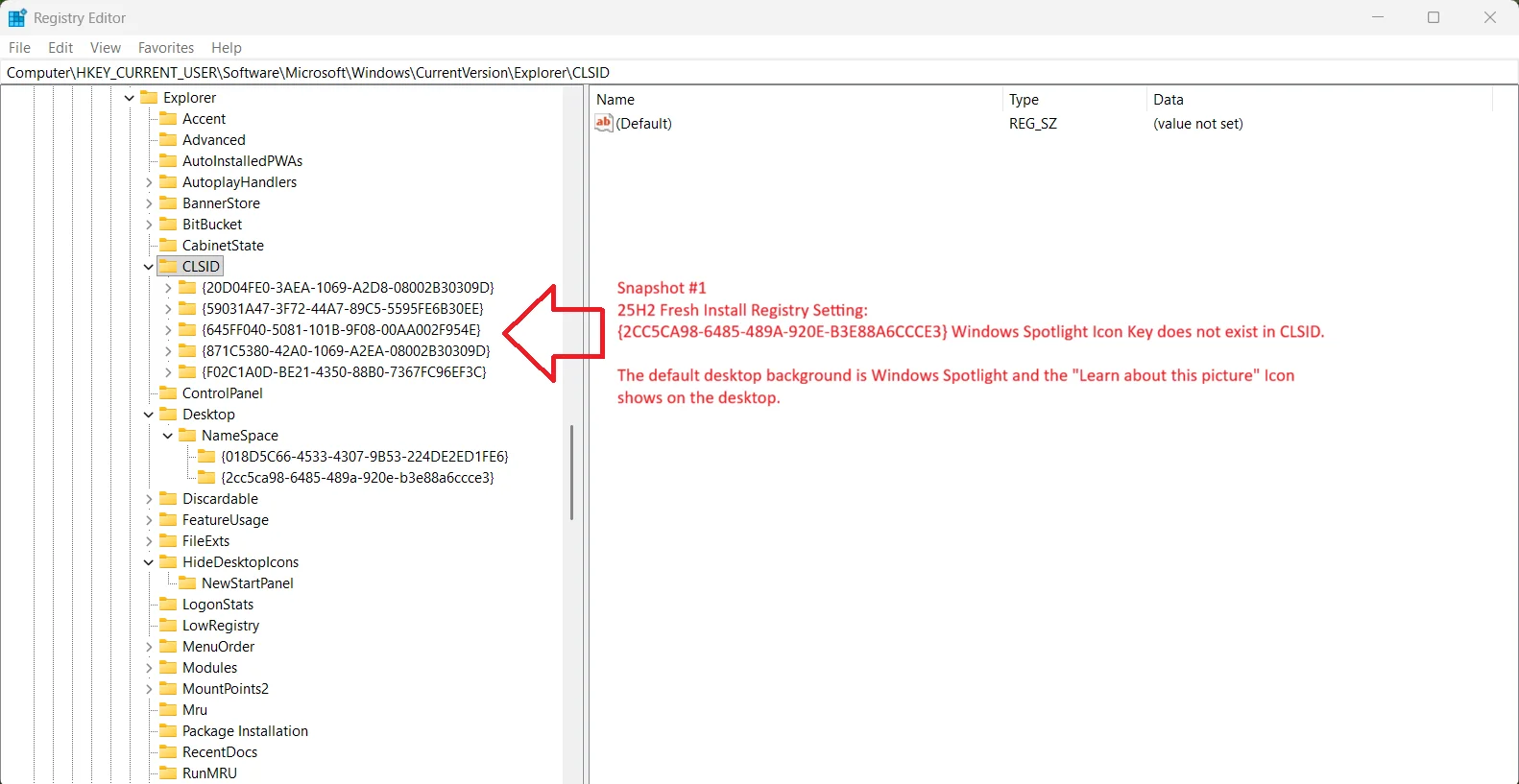This screenshot has width=1519, height=784.
Task: Expand the FileExts key
Action: [x=149, y=541]
